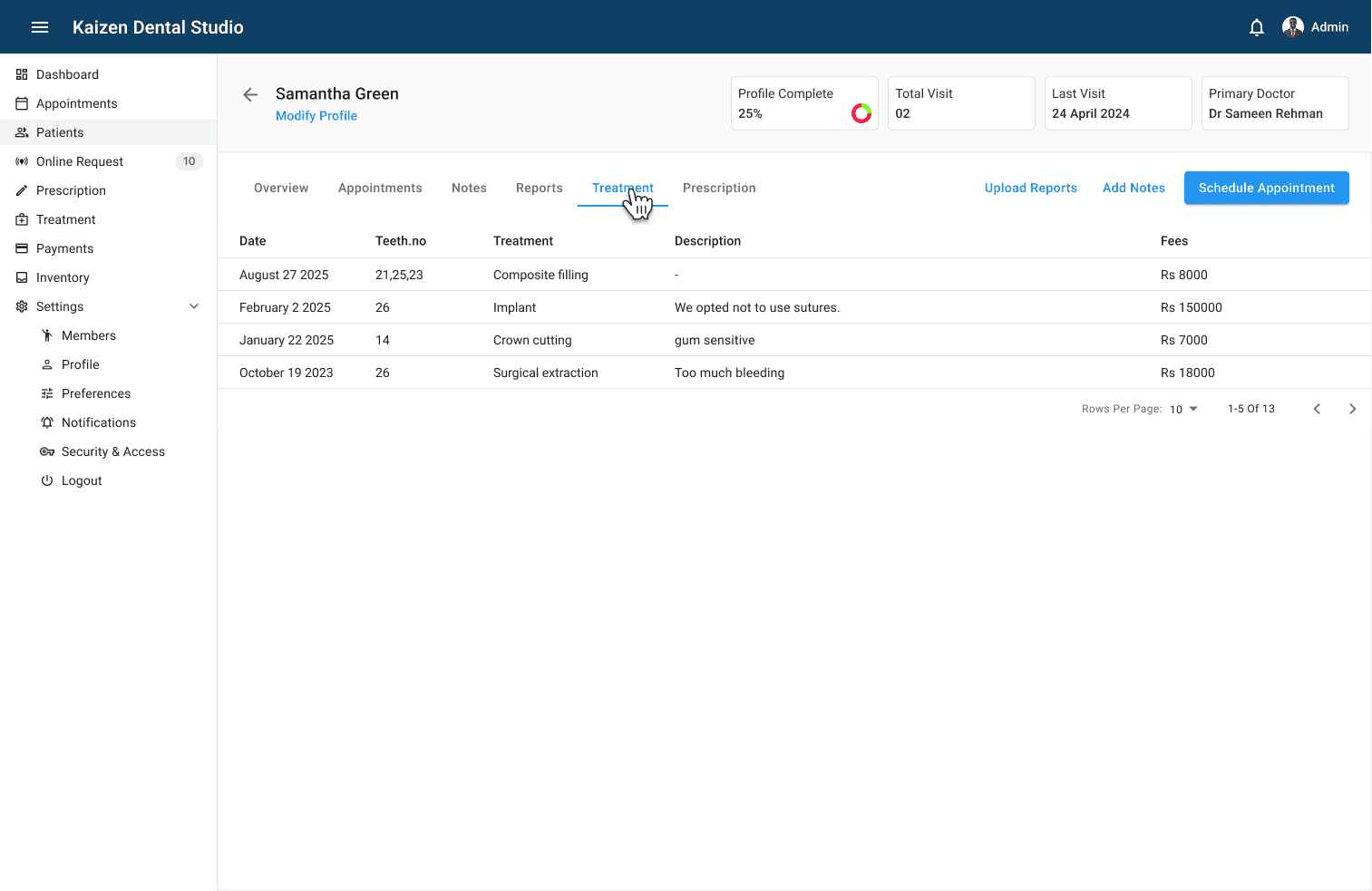Switch to the Prescription tab
Screen dimensions: 1372x891
pos(718,188)
